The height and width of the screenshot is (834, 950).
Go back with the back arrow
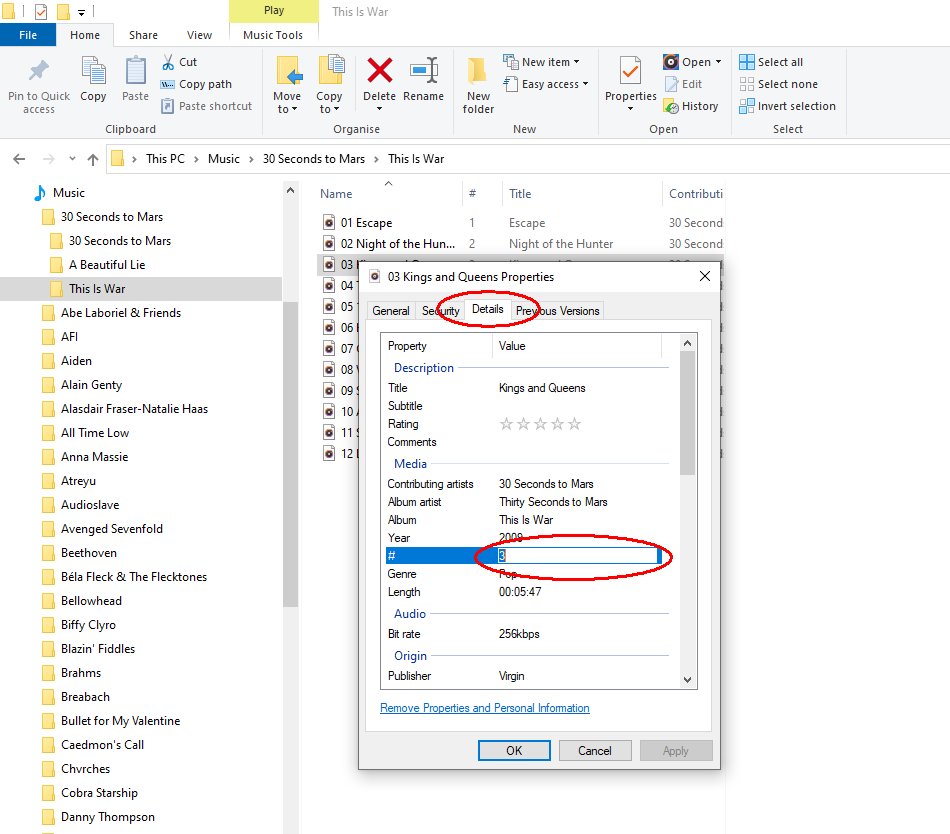[19, 159]
